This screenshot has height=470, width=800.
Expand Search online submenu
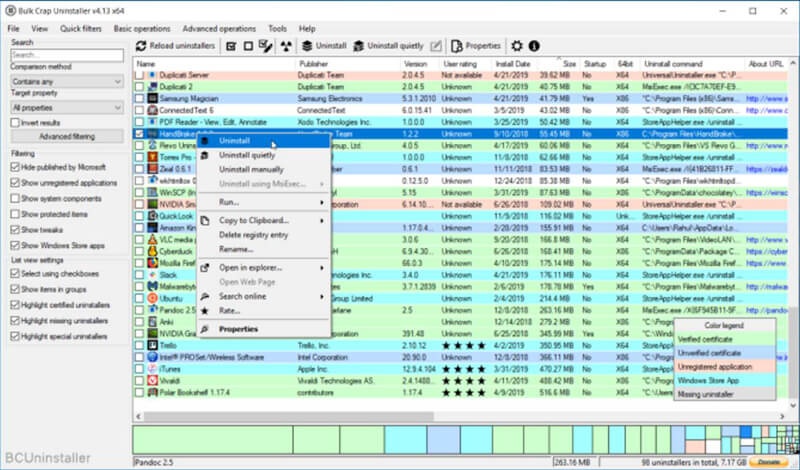click(264, 296)
